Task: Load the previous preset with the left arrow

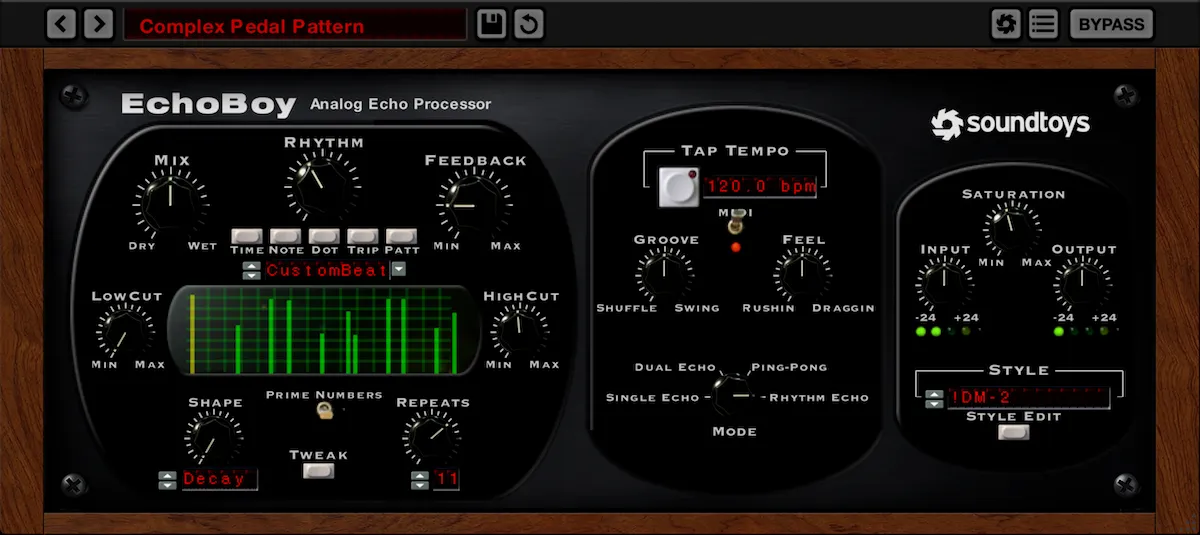Action: tap(61, 24)
